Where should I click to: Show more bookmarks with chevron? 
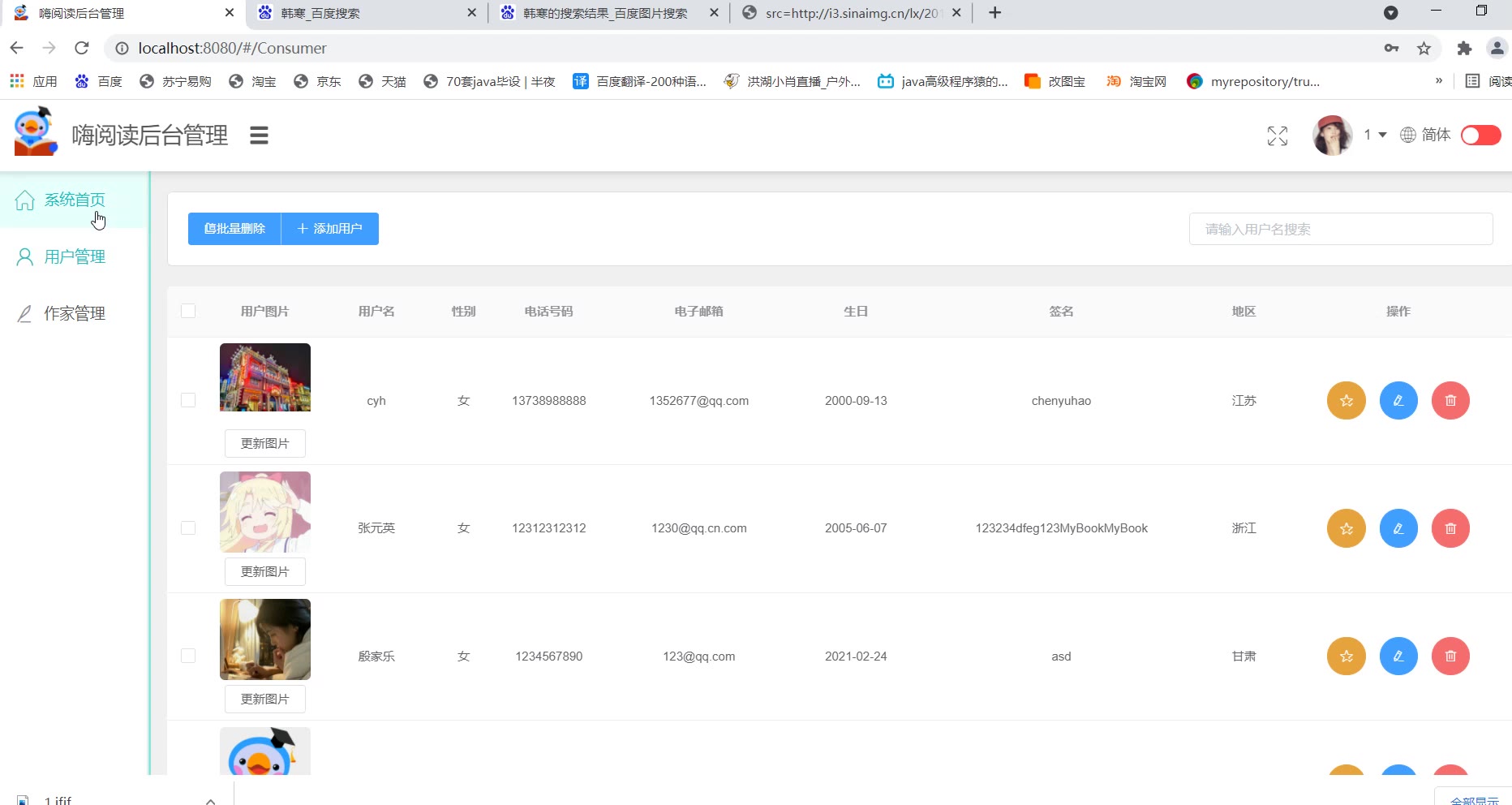(x=1439, y=80)
